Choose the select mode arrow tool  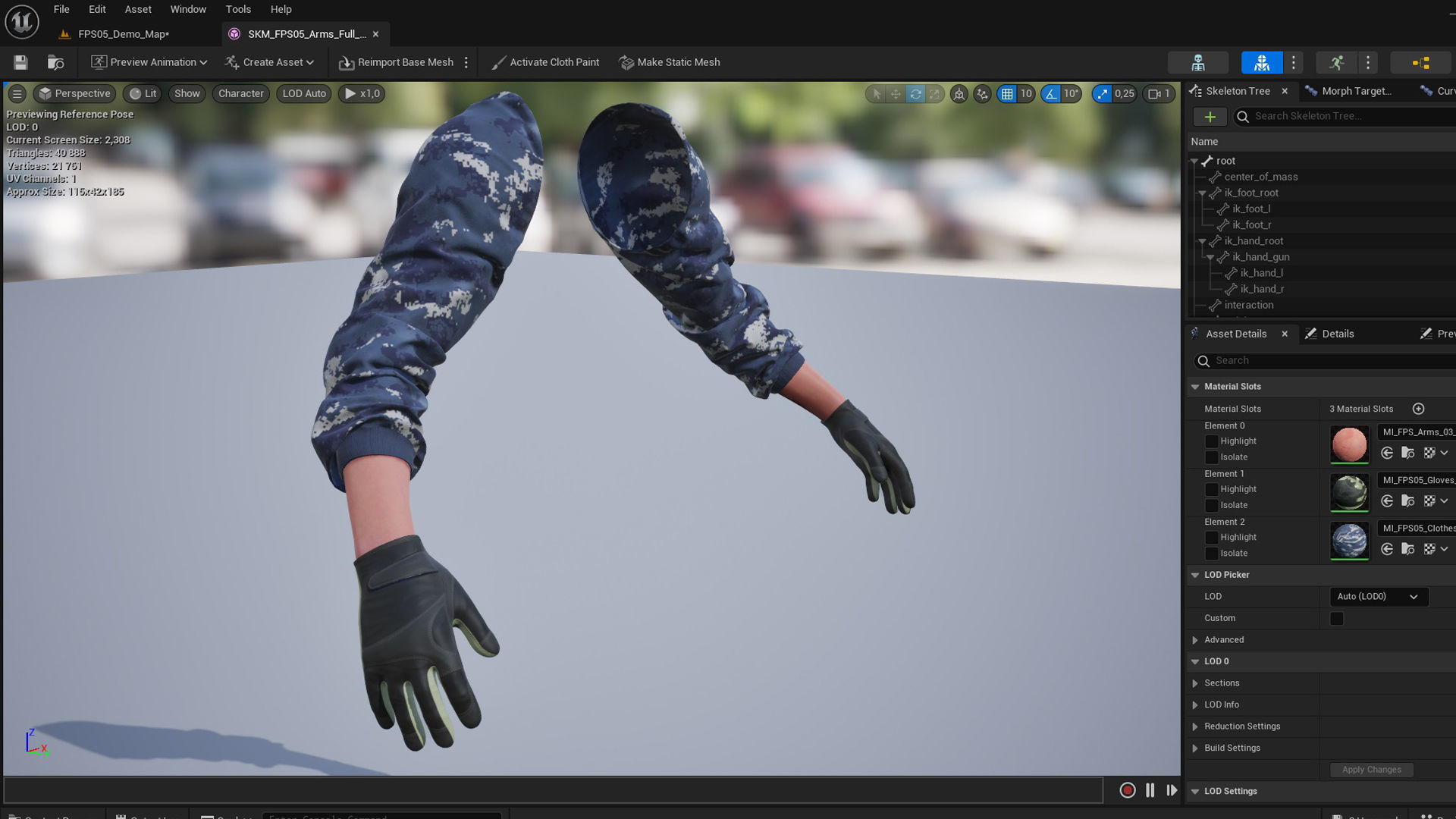(877, 94)
